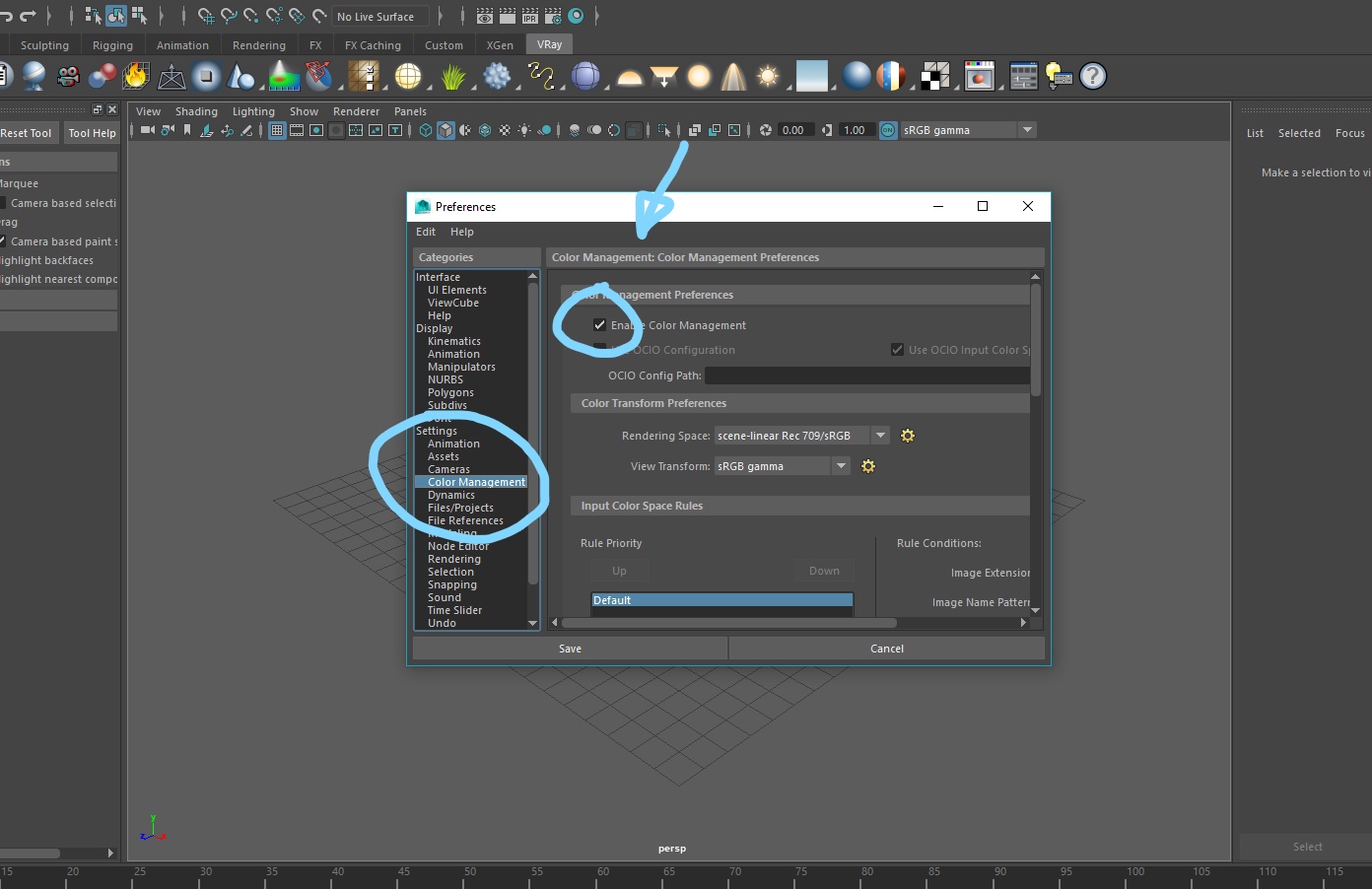The width and height of the screenshot is (1372, 889).
Task: Click the V-Ray fire/volume grid shelf icon
Action: [135, 76]
